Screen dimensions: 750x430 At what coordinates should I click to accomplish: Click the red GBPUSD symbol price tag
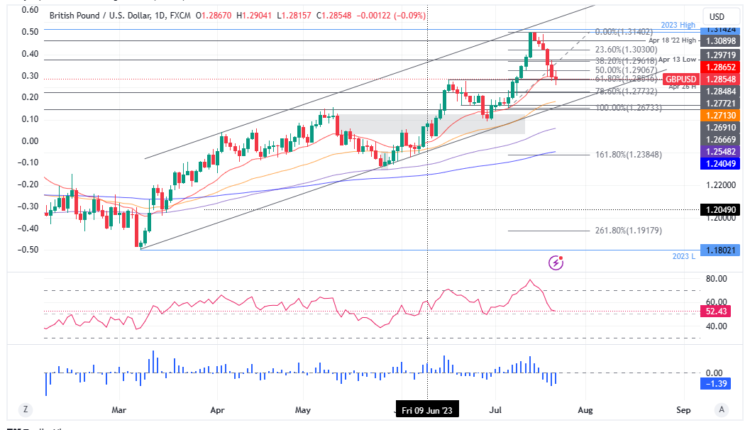pyautogui.click(x=681, y=78)
